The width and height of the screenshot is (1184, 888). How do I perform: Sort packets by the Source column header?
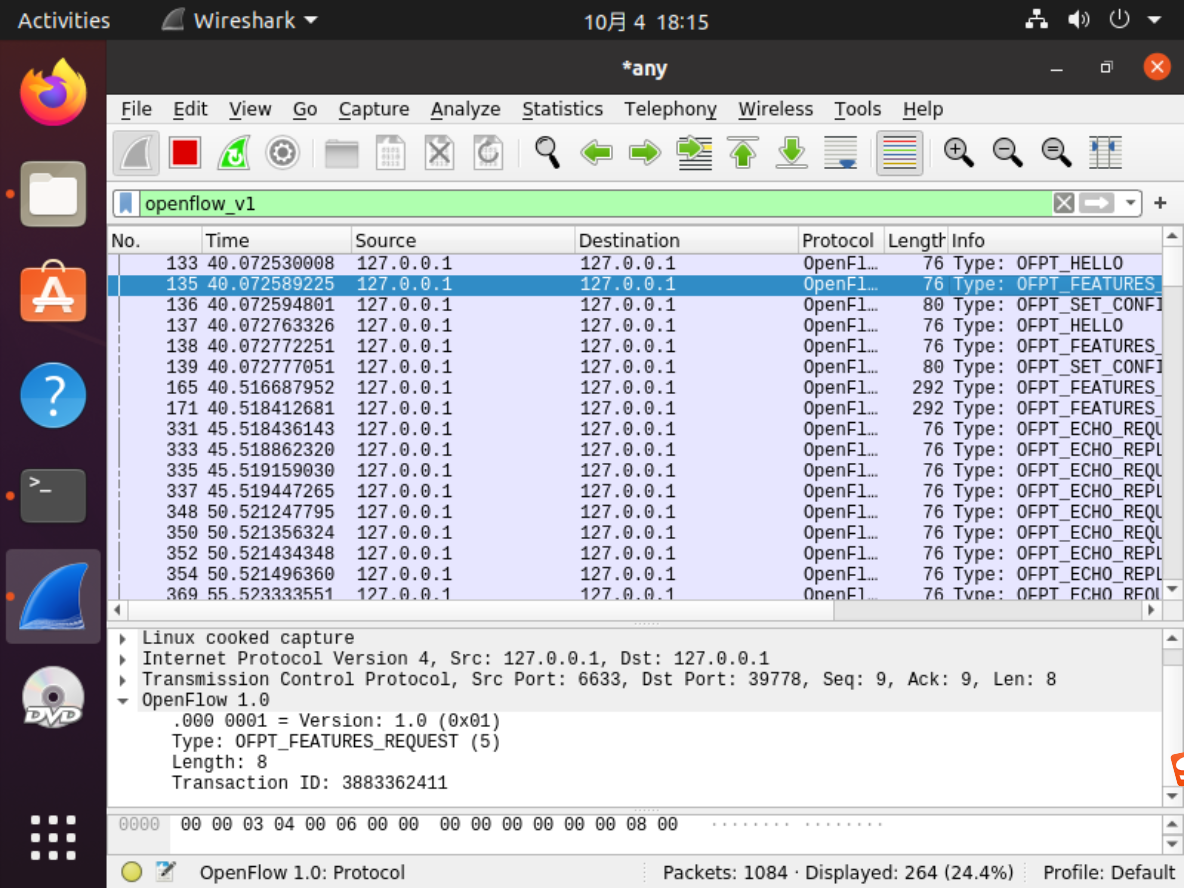463,240
